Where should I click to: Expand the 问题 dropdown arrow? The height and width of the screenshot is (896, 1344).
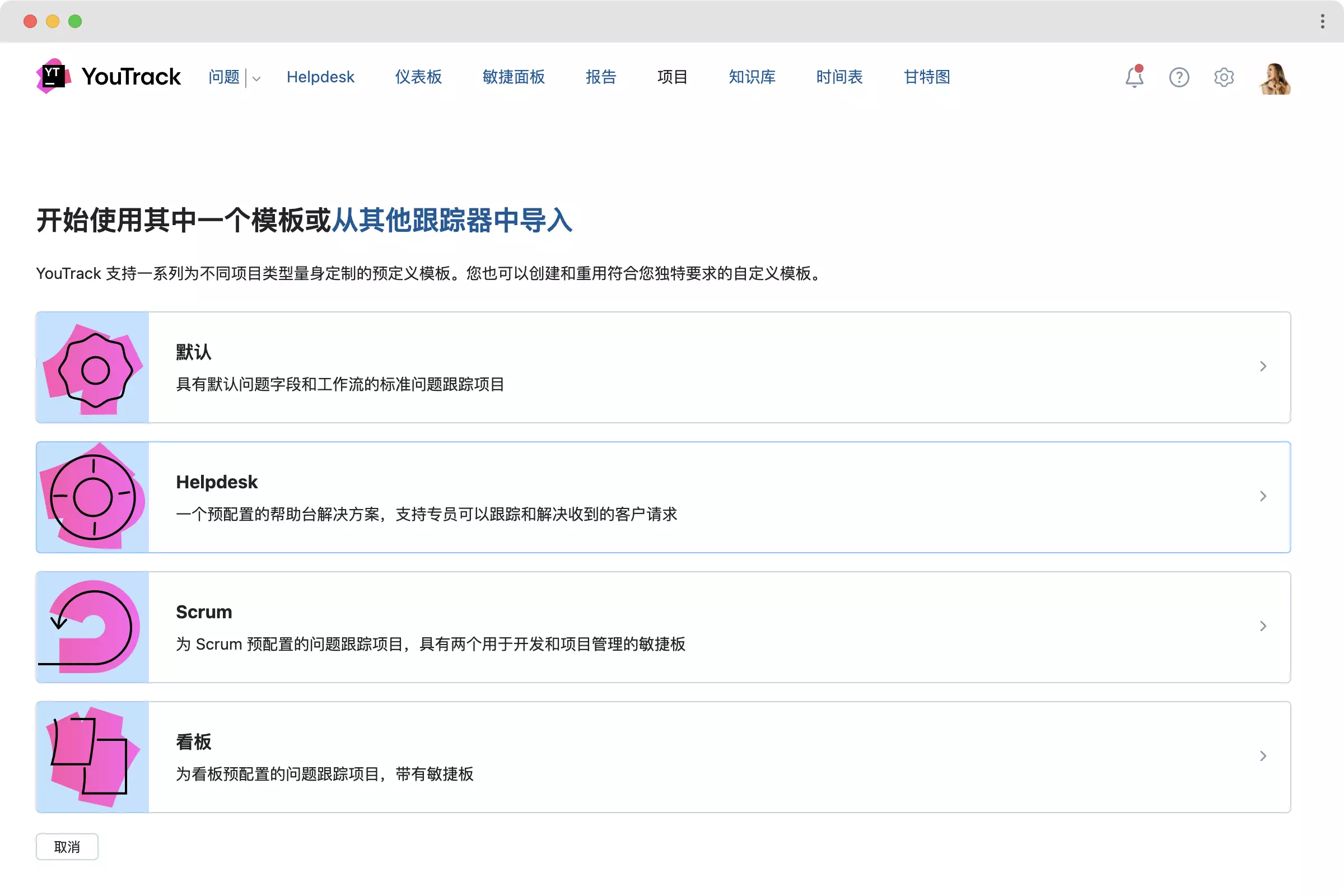click(x=256, y=78)
